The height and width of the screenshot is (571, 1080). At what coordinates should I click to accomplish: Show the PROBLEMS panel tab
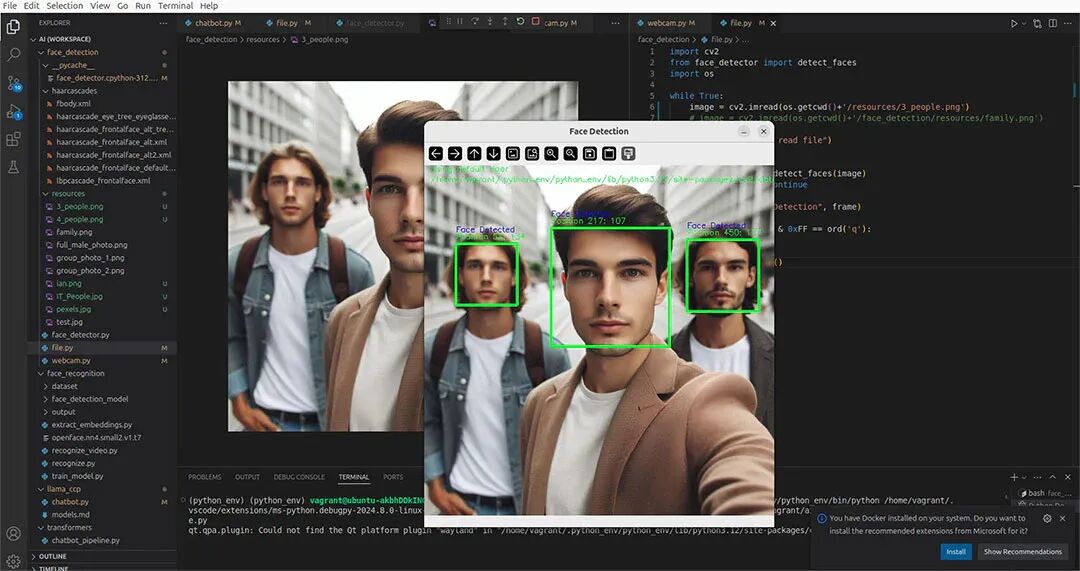click(205, 477)
